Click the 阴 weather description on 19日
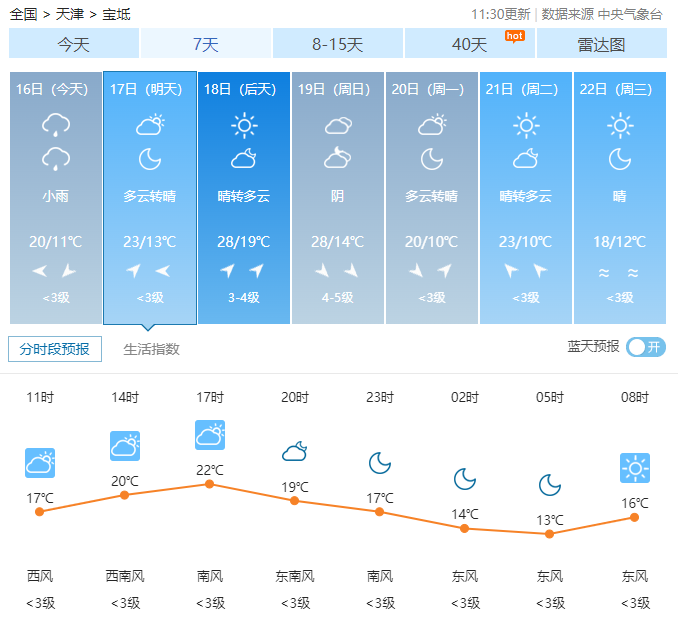Image resolution: width=678 pixels, height=631 pixels. 338,196
